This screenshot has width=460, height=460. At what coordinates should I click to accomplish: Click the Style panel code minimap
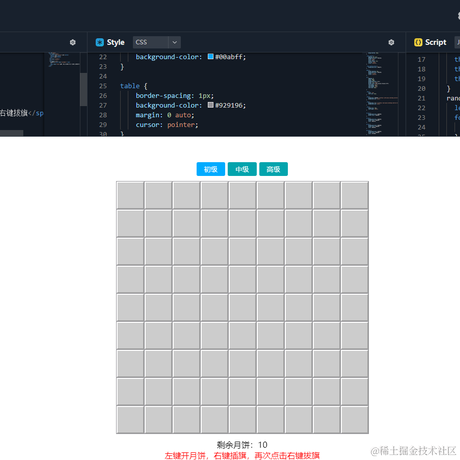click(x=382, y=93)
